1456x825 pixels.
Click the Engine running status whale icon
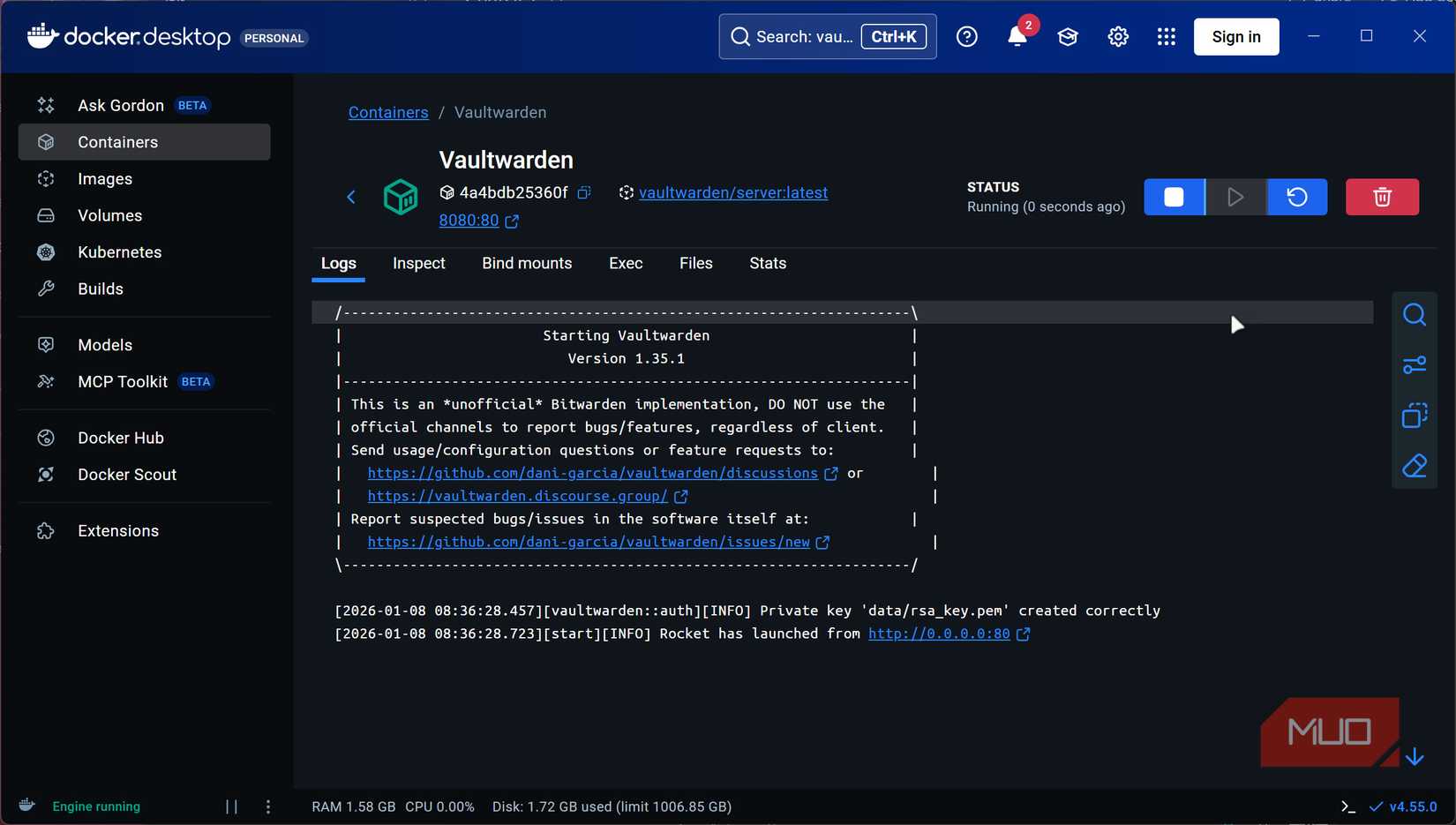point(27,806)
